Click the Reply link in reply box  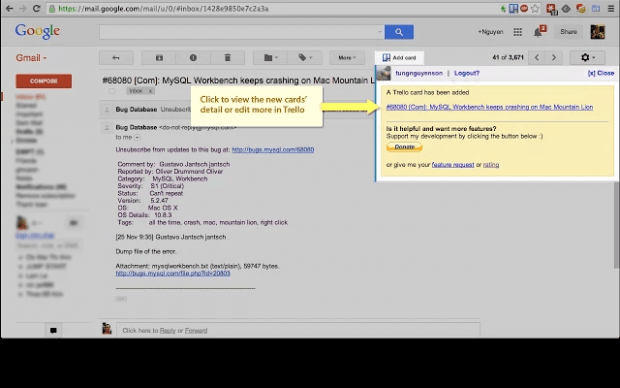(x=168, y=331)
